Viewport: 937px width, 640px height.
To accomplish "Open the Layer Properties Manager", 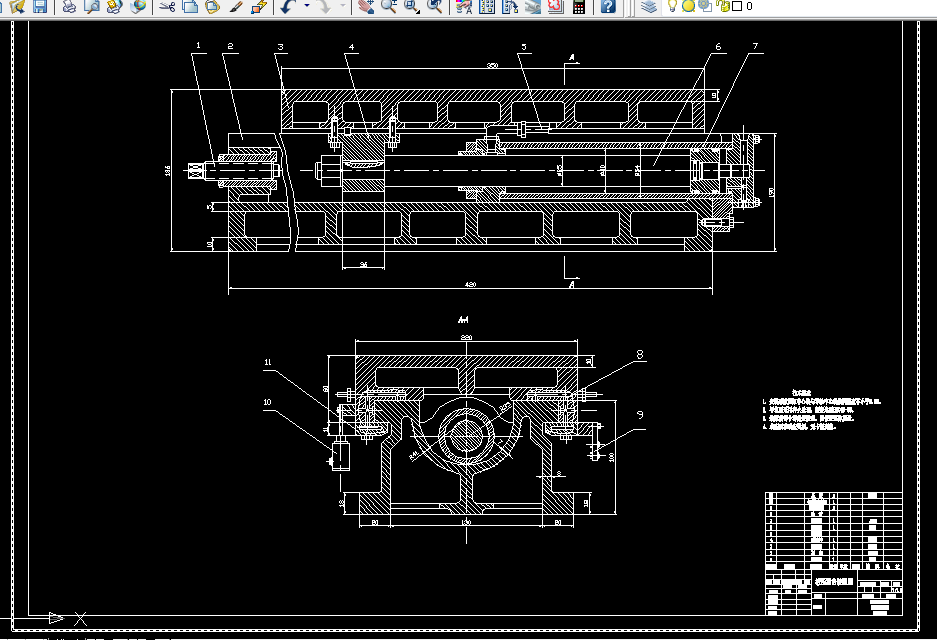I will tap(649, 7).
